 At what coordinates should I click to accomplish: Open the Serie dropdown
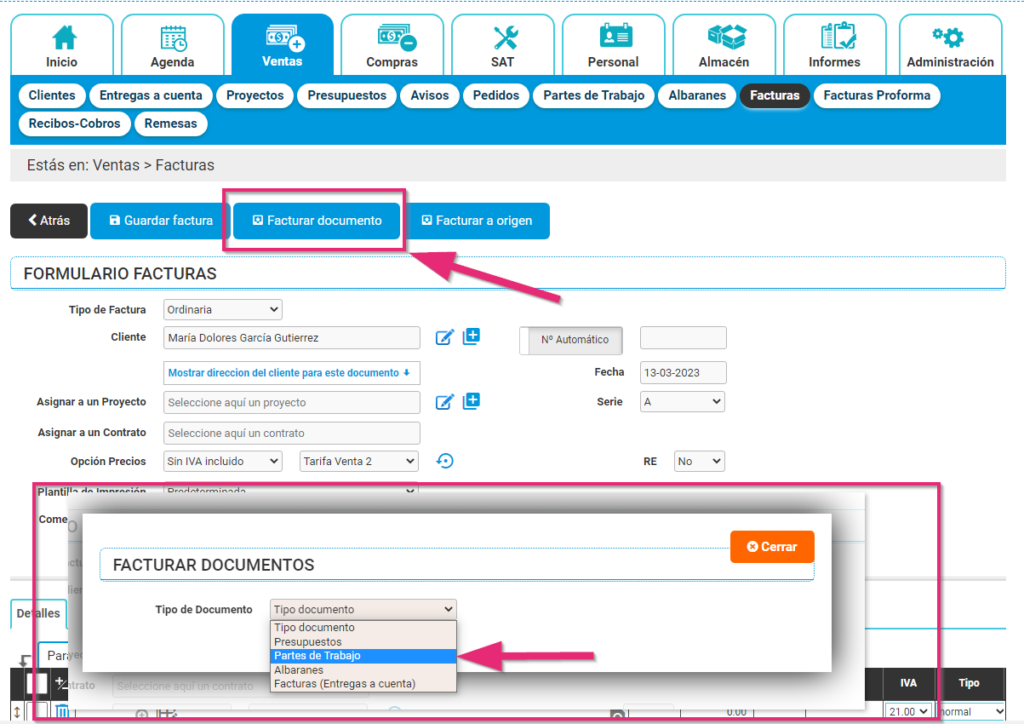pos(682,402)
